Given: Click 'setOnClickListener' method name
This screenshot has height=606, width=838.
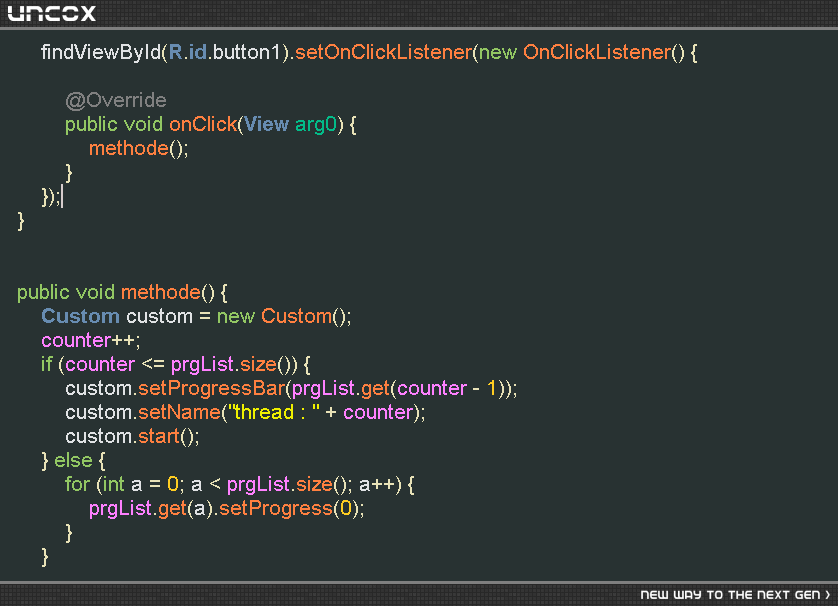Looking at the screenshot, I should (x=384, y=52).
